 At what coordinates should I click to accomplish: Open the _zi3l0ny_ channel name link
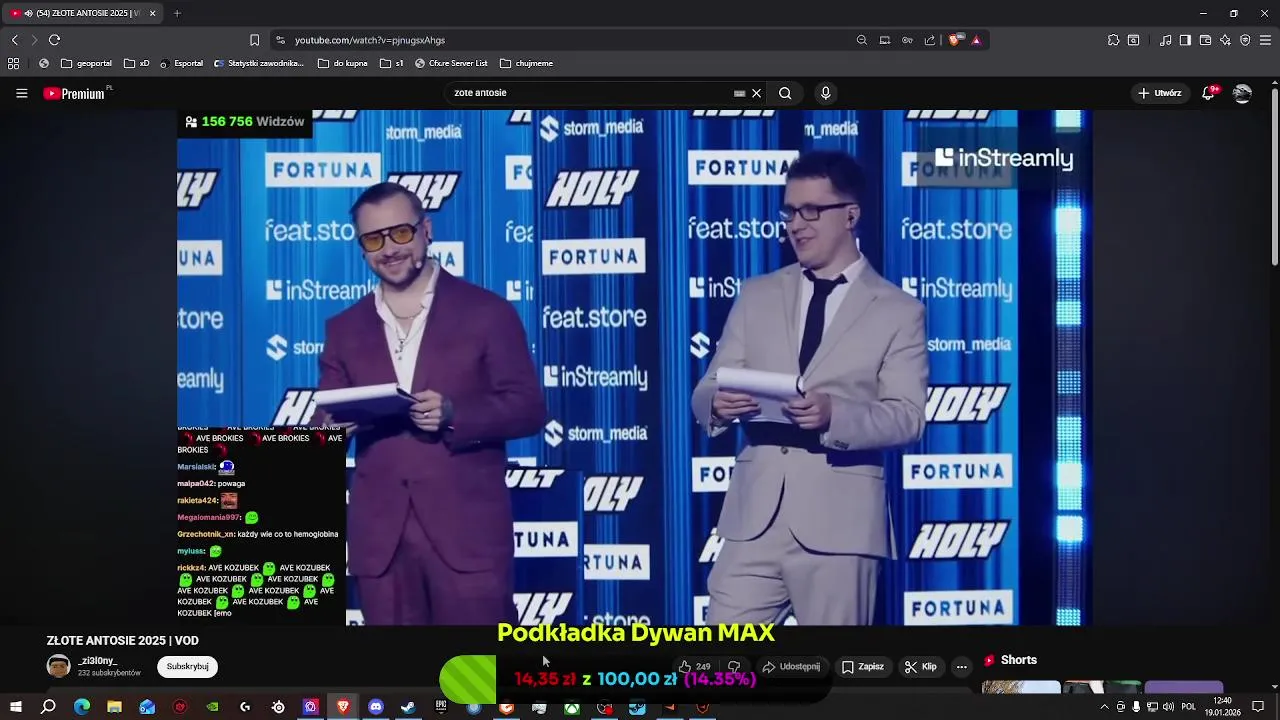[x=98, y=661]
